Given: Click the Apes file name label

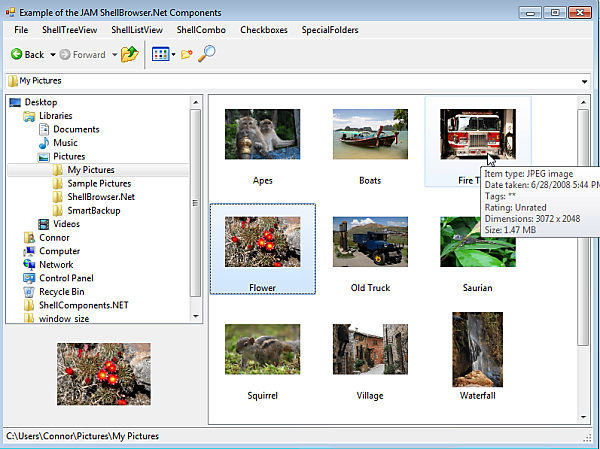Looking at the screenshot, I should pos(262,181).
